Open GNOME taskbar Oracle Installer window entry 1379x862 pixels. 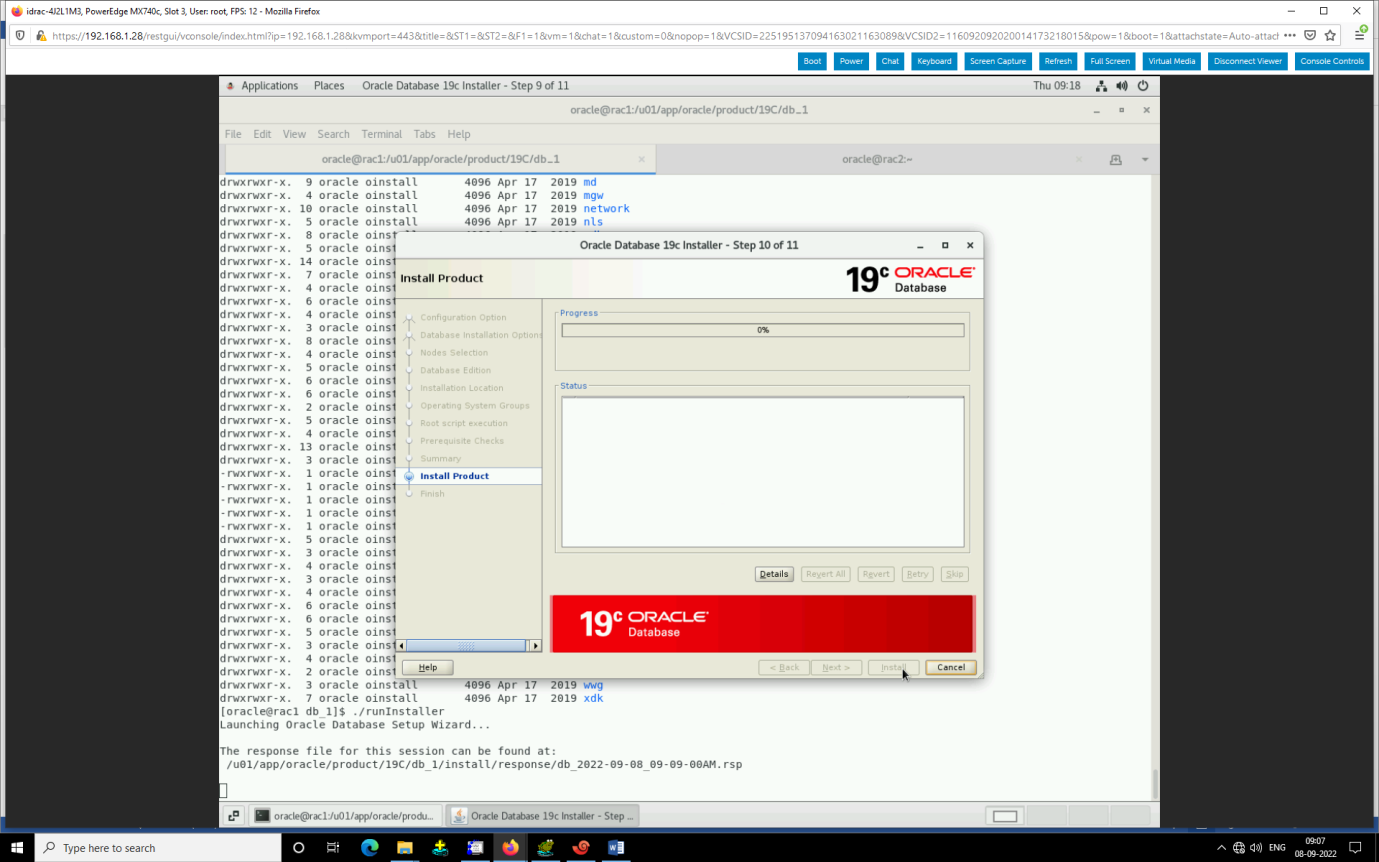[541, 816]
